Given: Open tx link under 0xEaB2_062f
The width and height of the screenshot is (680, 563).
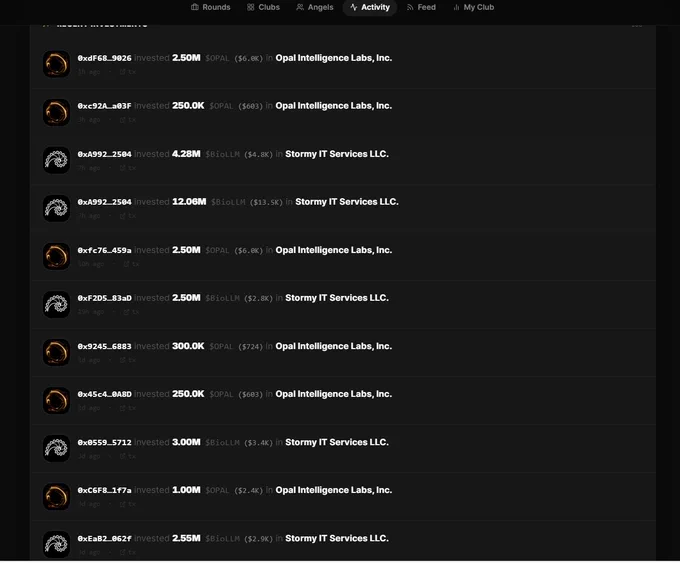Looking at the screenshot, I should tap(128, 552).
